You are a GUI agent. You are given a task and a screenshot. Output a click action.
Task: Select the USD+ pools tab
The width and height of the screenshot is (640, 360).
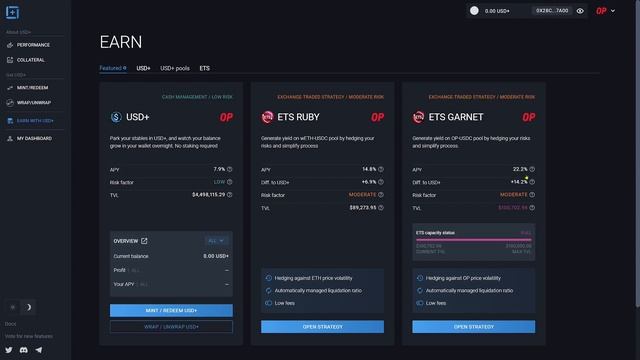pyautogui.click(x=175, y=68)
